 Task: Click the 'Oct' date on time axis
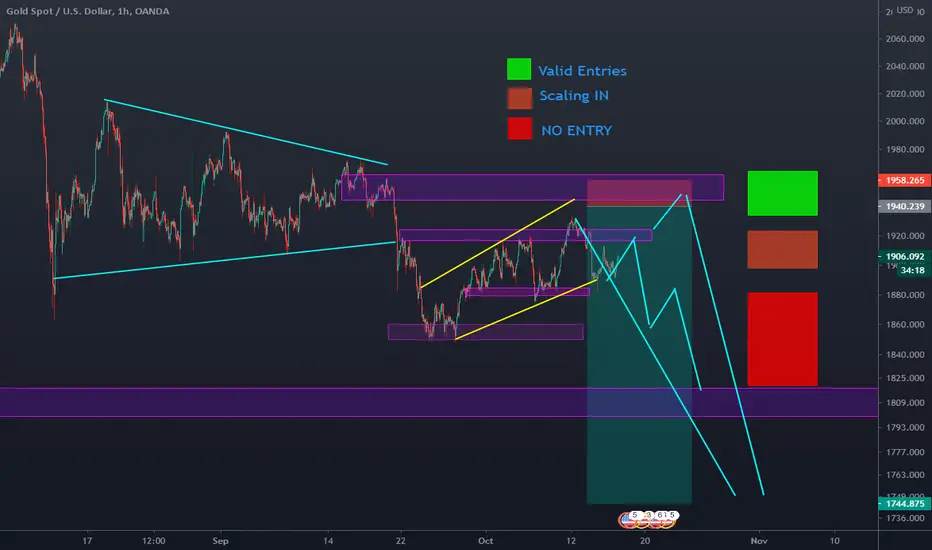(486, 540)
